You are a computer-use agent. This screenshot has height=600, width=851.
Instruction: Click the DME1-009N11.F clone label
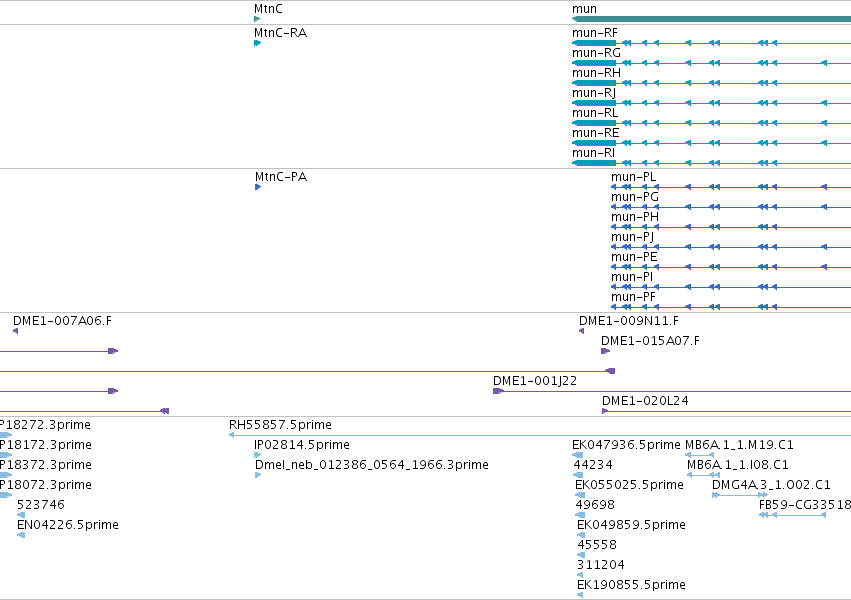[628, 321]
